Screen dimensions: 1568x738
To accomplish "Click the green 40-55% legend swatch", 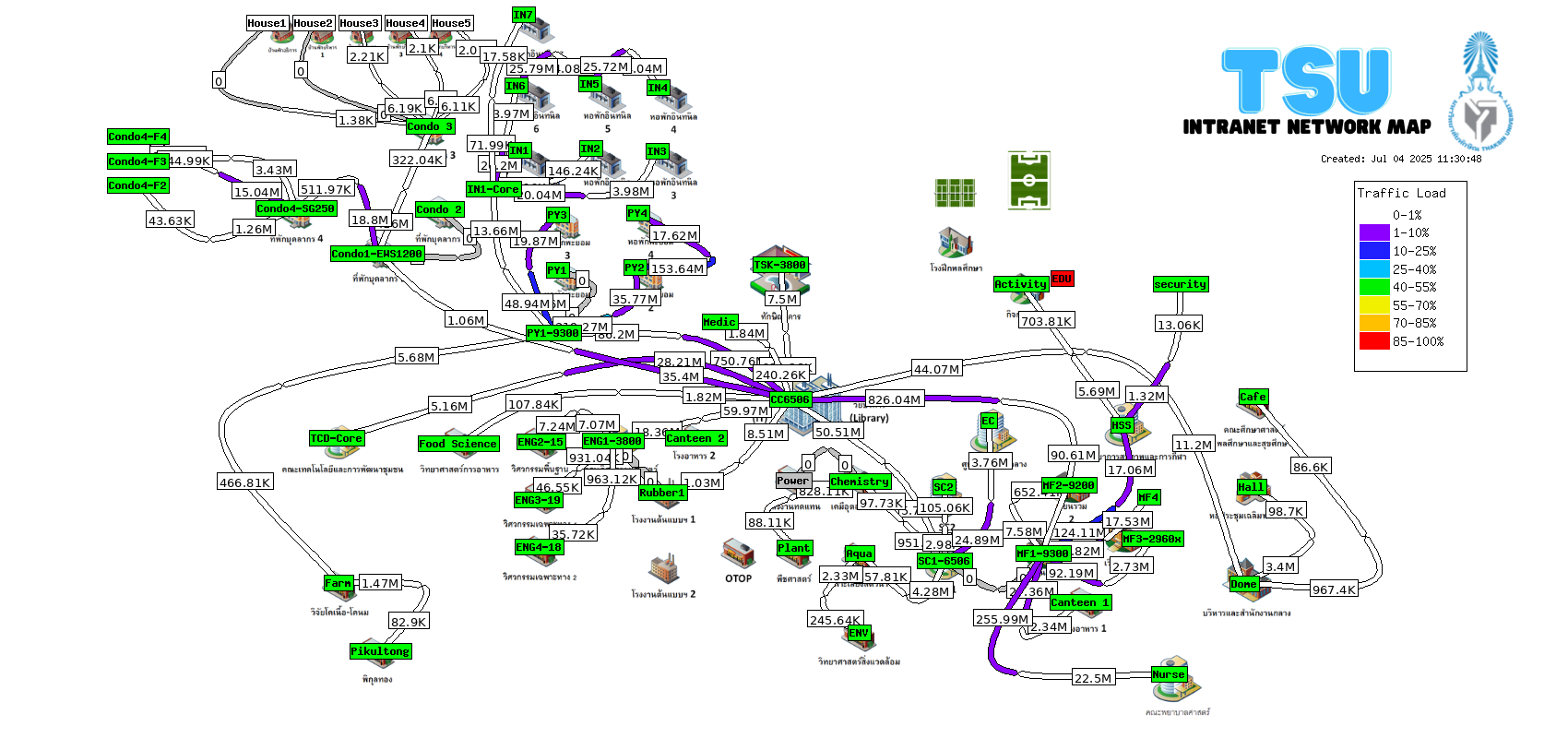I will coord(1374,287).
